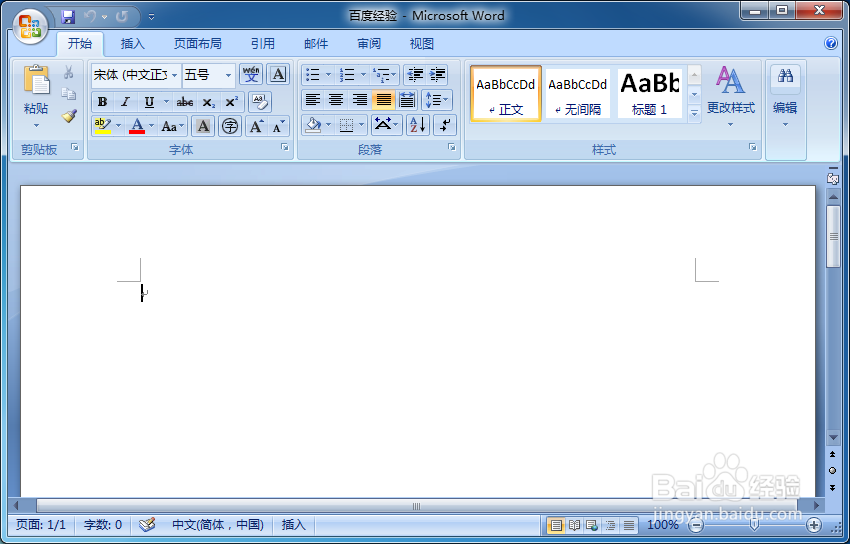
Task: Center align the paragraph
Action: point(336,100)
